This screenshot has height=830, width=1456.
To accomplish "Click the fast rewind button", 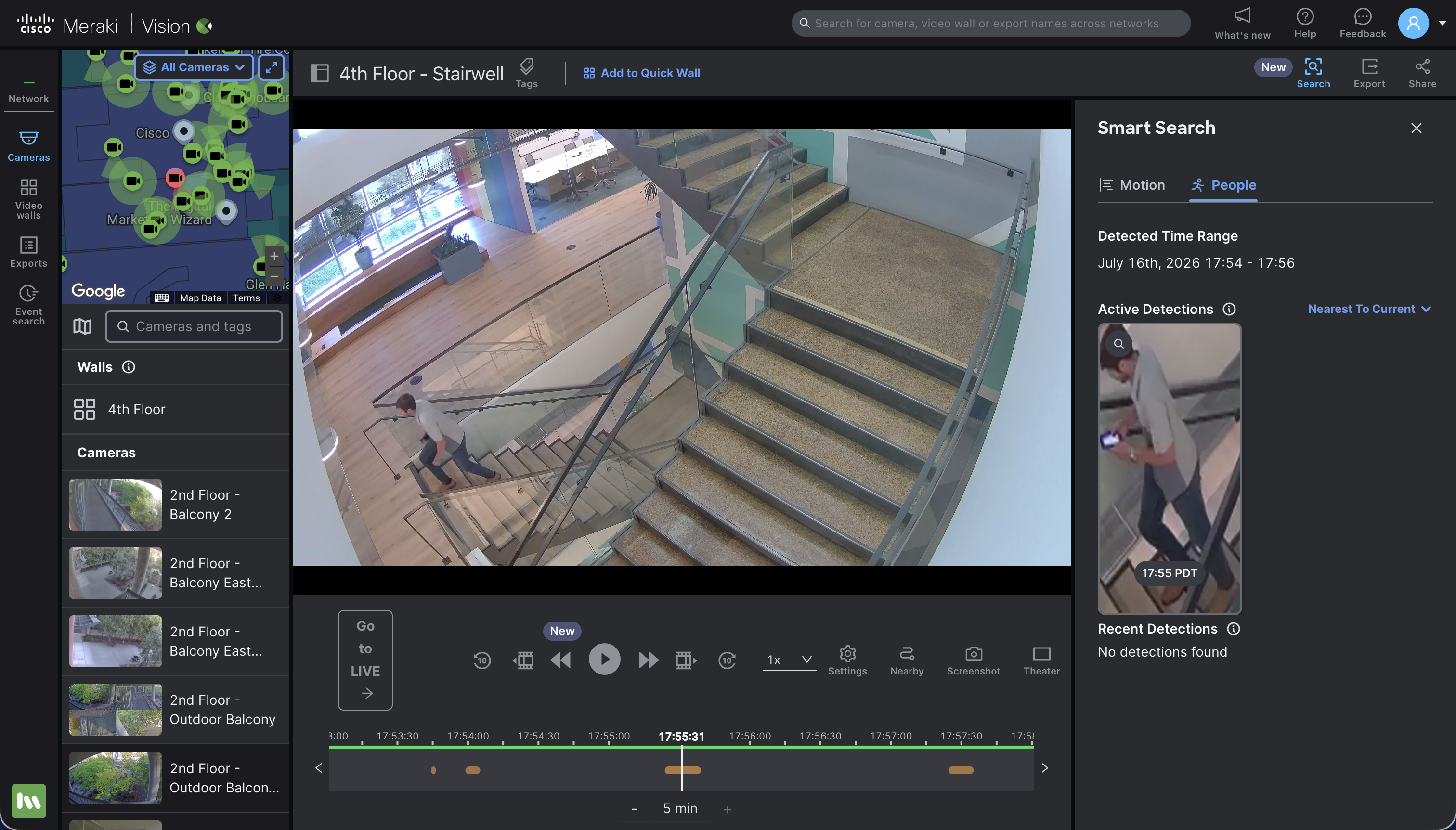I will pyautogui.click(x=561, y=660).
